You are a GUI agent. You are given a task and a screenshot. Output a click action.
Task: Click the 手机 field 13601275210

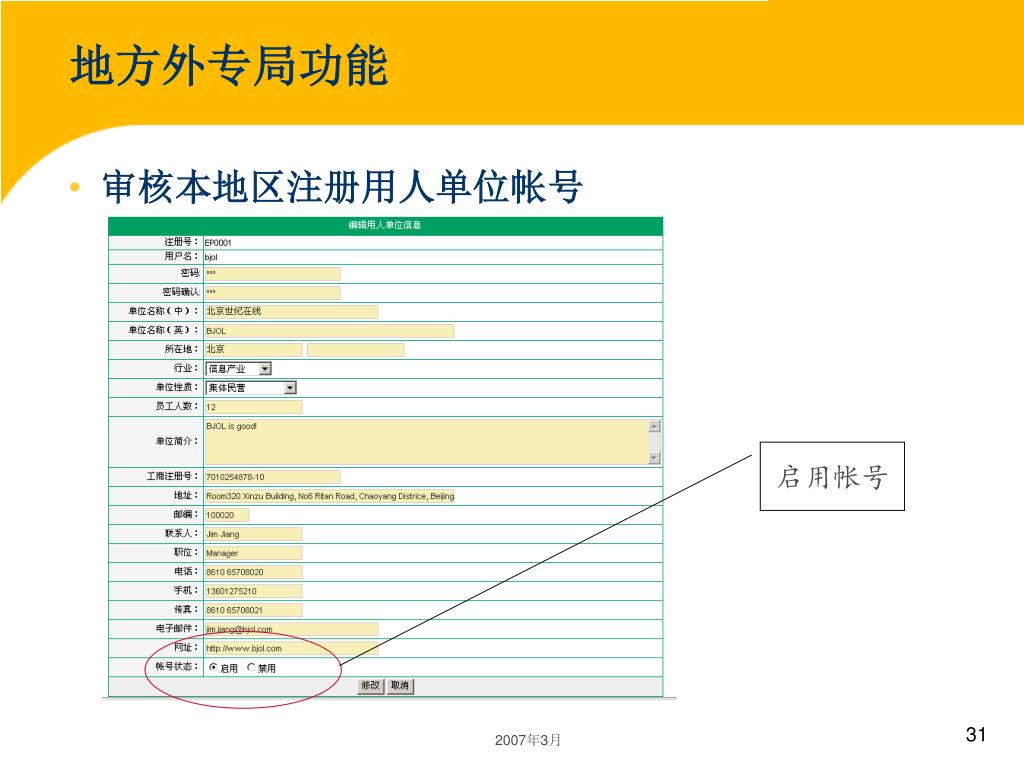click(x=253, y=591)
